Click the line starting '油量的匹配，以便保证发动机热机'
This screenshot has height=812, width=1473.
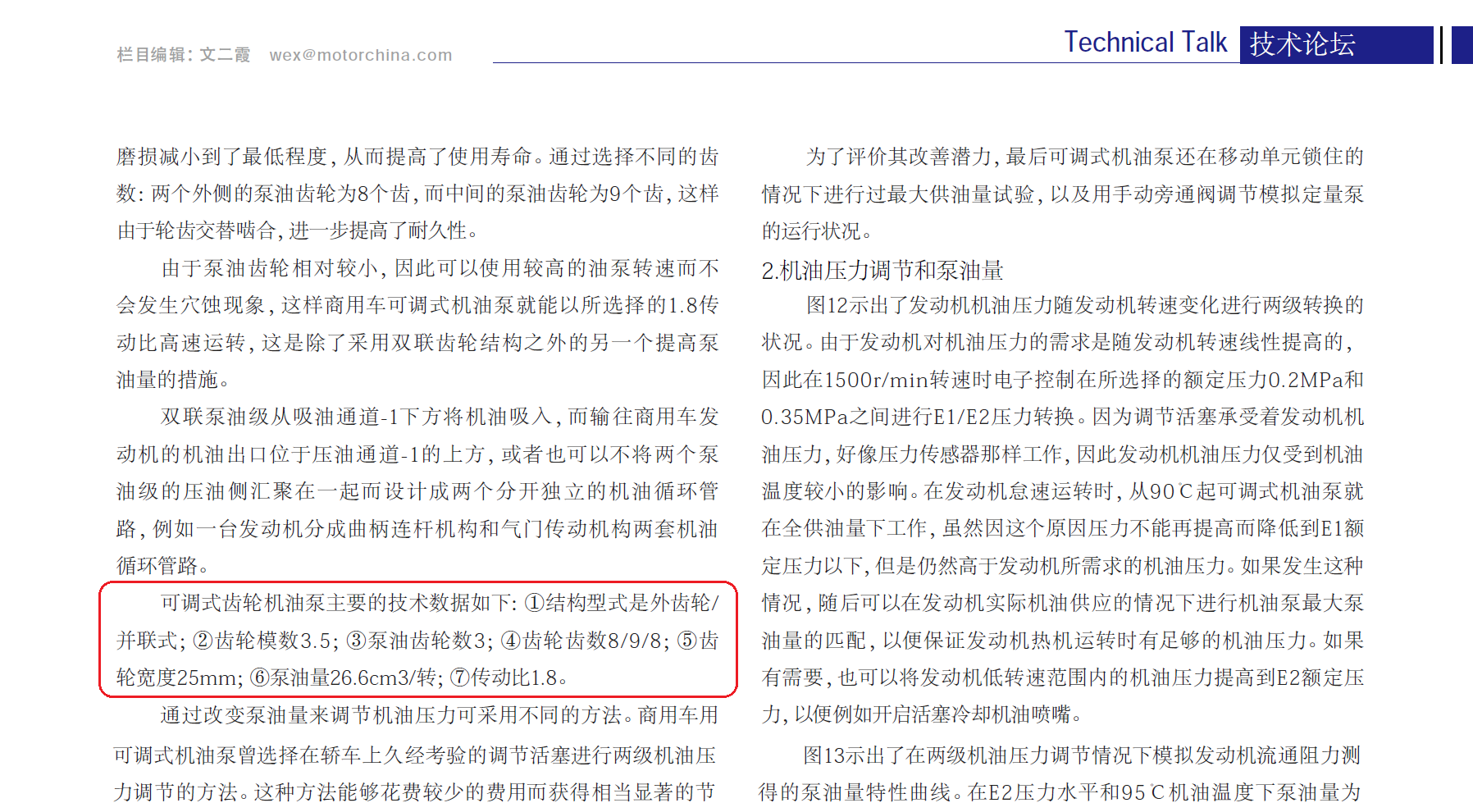(1063, 640)
